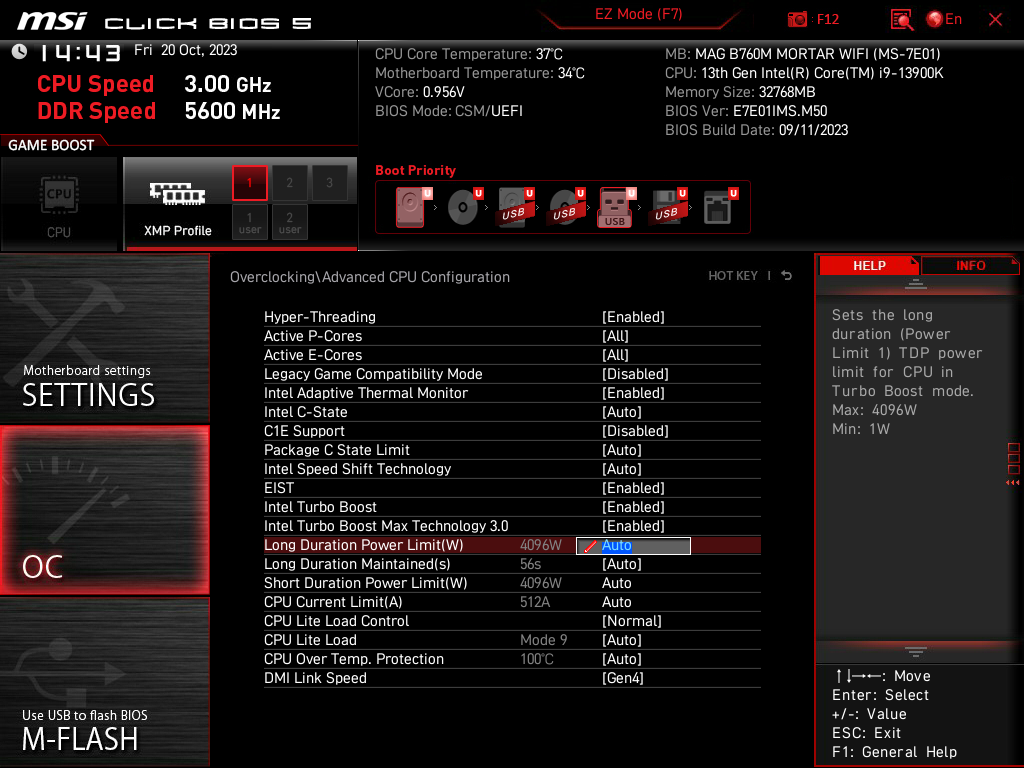The height and width of the screenshot is (768, 1024).
Task: Select CPU Current Limit(A) Auto value
Action: (616, 601)
